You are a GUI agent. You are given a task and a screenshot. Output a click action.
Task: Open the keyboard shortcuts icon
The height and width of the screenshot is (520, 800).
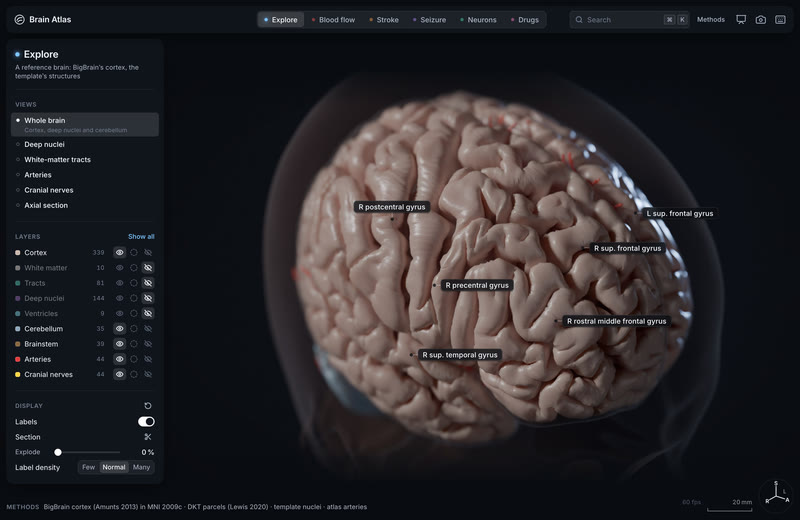pyautogui.click(x=780, y=19)
